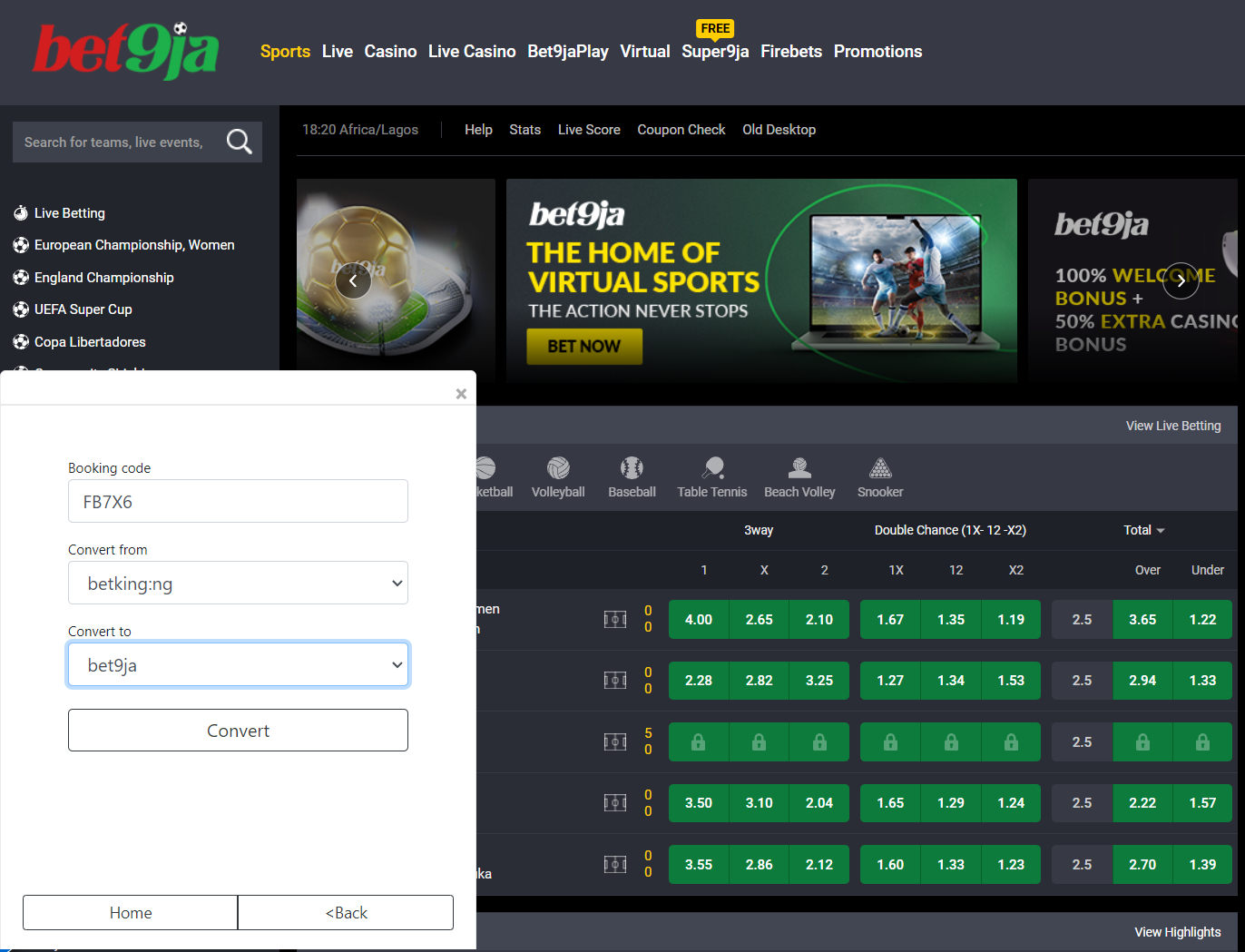Open the Live Betting sidebar link
This screenshot has width=1245, height=952.
(x=69, y=213)
